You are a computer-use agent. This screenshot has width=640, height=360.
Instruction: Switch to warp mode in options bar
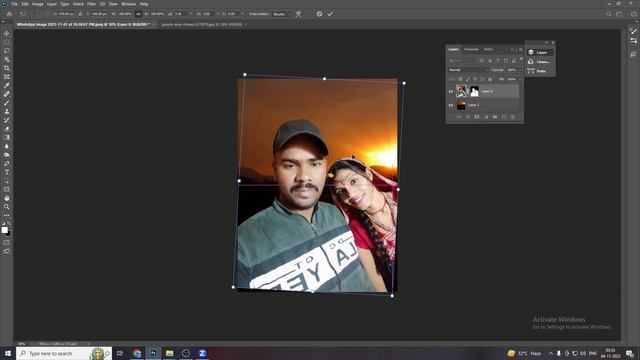tap(298, 14)
